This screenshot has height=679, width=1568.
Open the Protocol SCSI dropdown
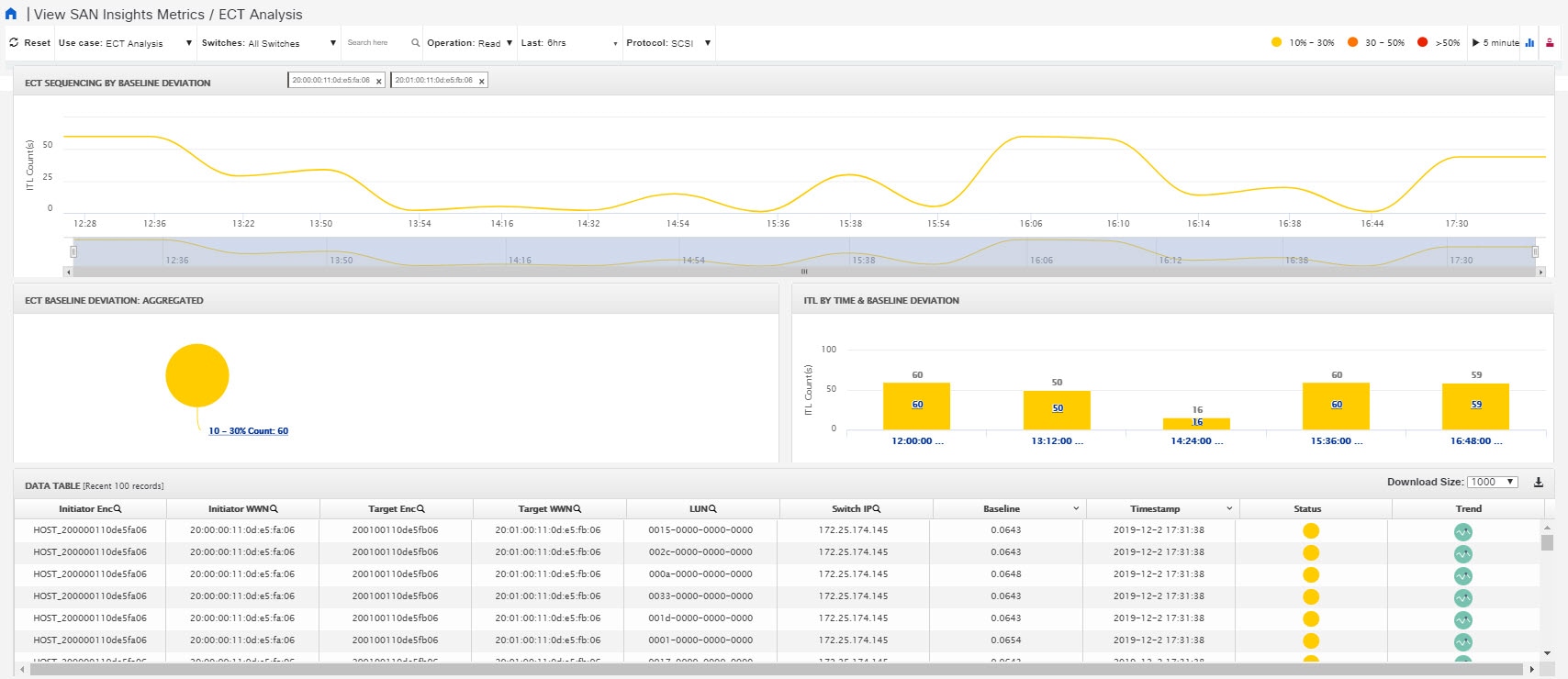point(707,43)
